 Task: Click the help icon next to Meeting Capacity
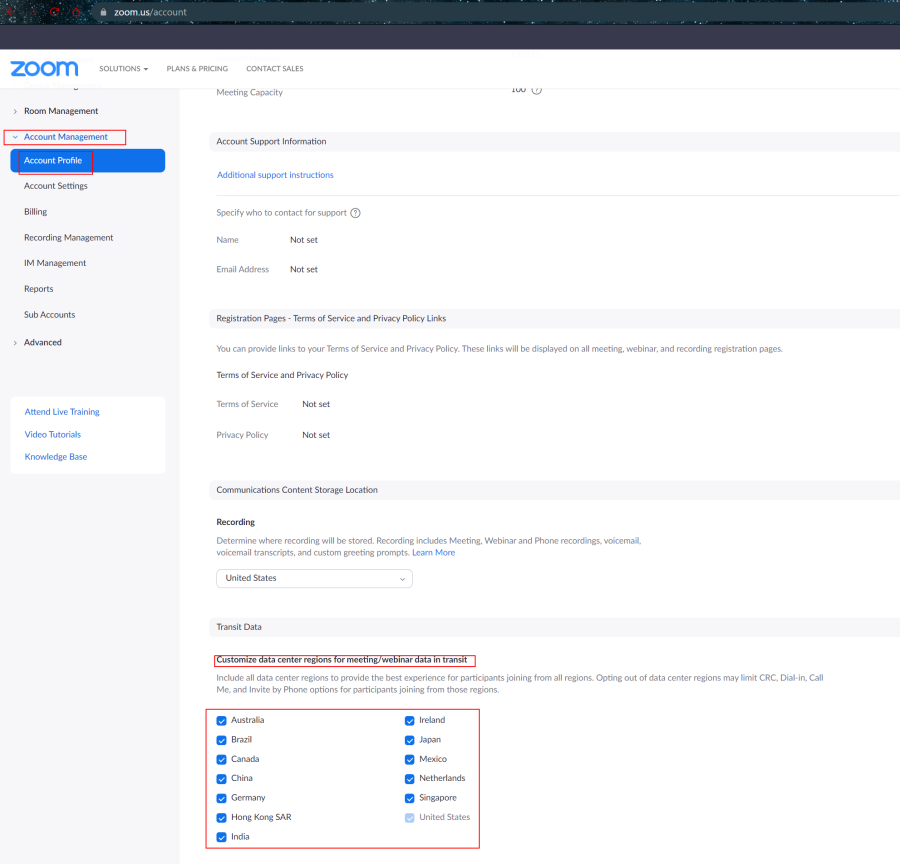click(537, 90)
